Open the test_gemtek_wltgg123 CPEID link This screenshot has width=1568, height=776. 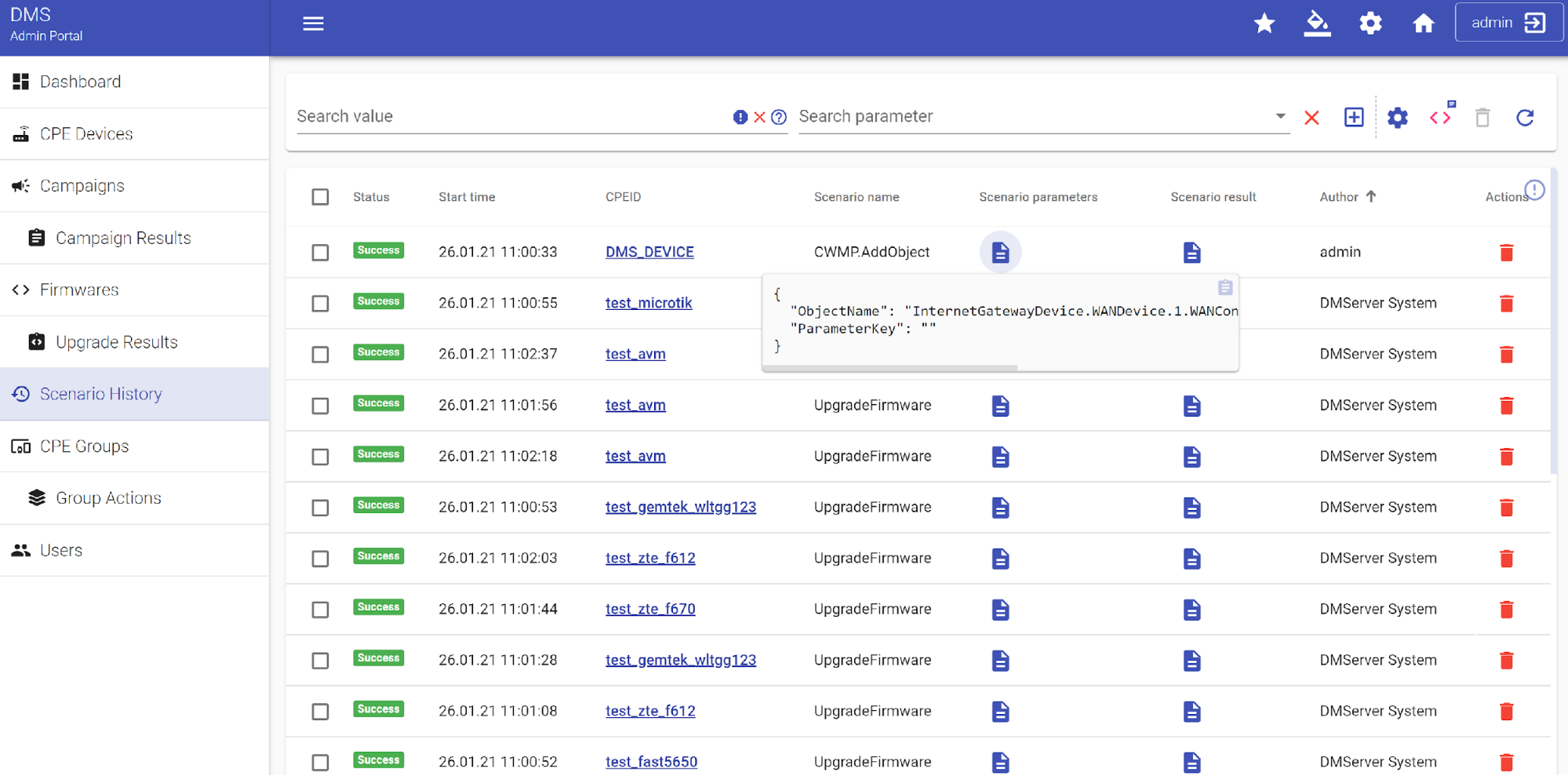coord(680,507)
